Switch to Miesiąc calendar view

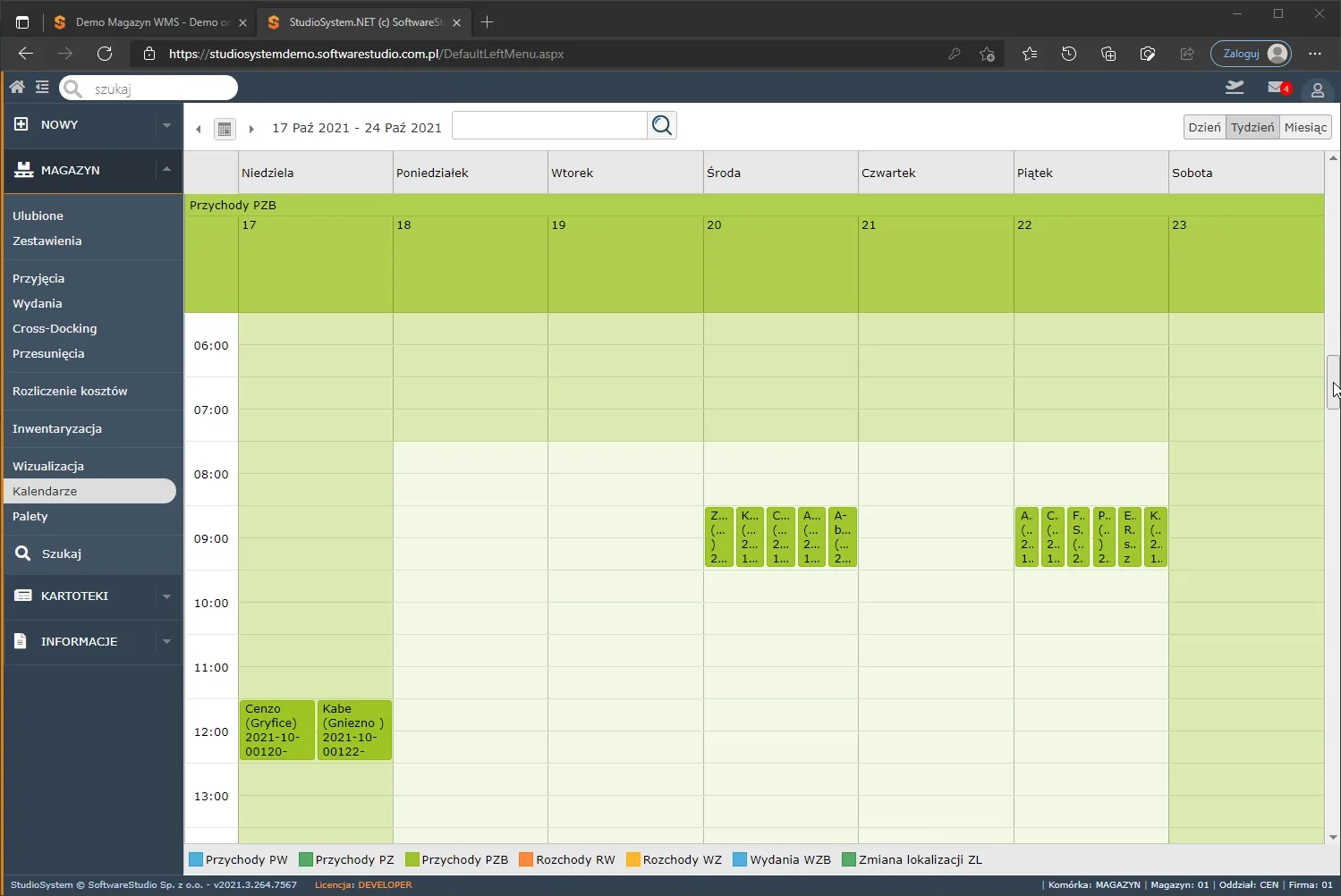(x=1305, y=127)
